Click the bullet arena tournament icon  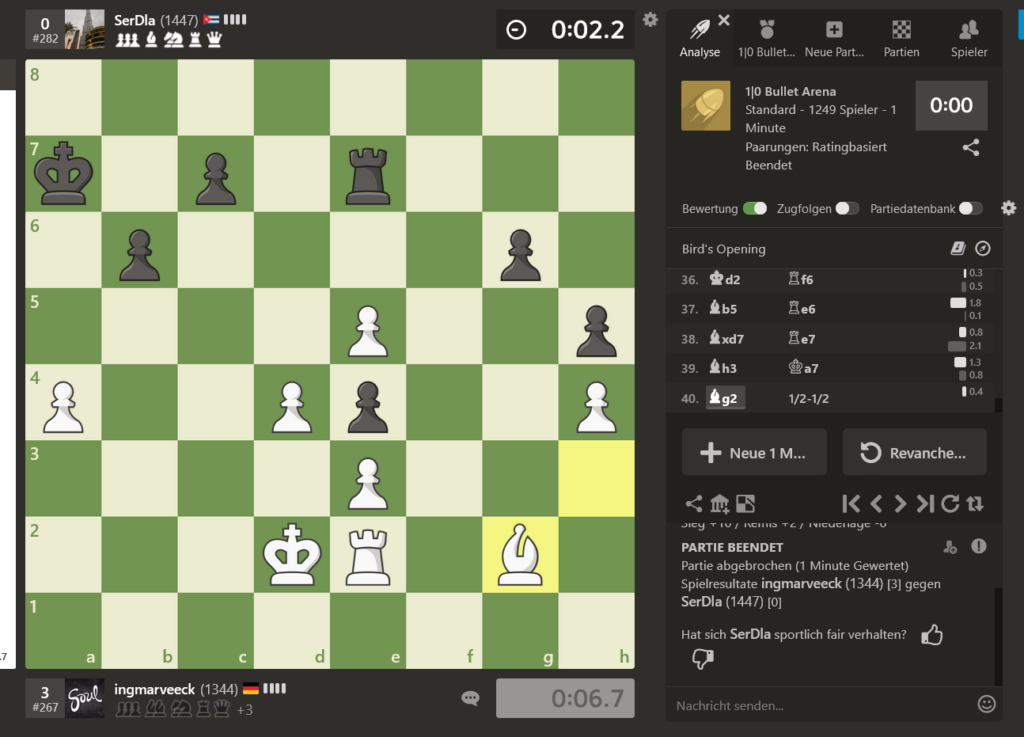coord(705,105)
